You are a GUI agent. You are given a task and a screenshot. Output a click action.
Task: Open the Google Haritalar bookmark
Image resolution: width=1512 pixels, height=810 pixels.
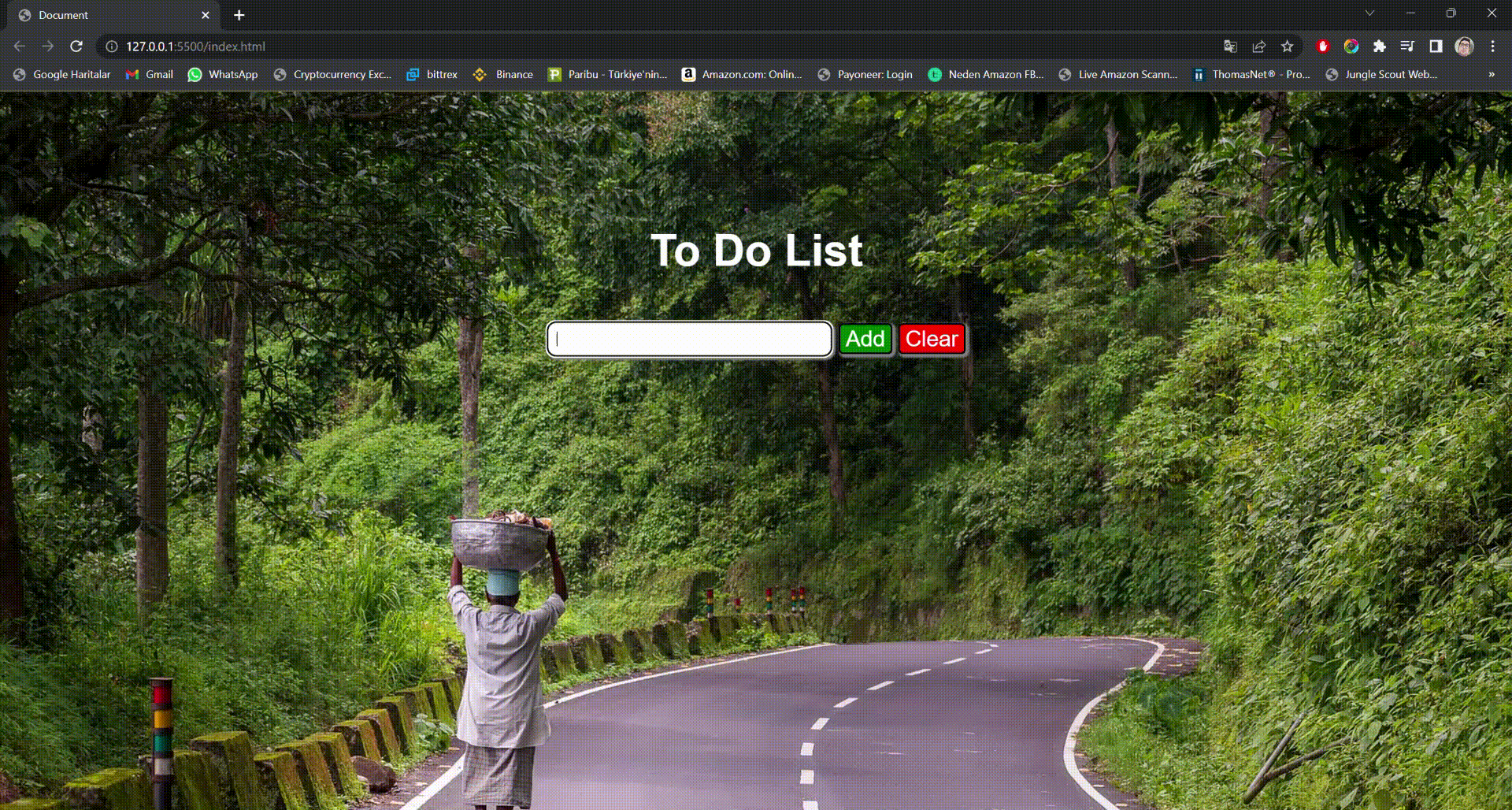tap(62, 74)
